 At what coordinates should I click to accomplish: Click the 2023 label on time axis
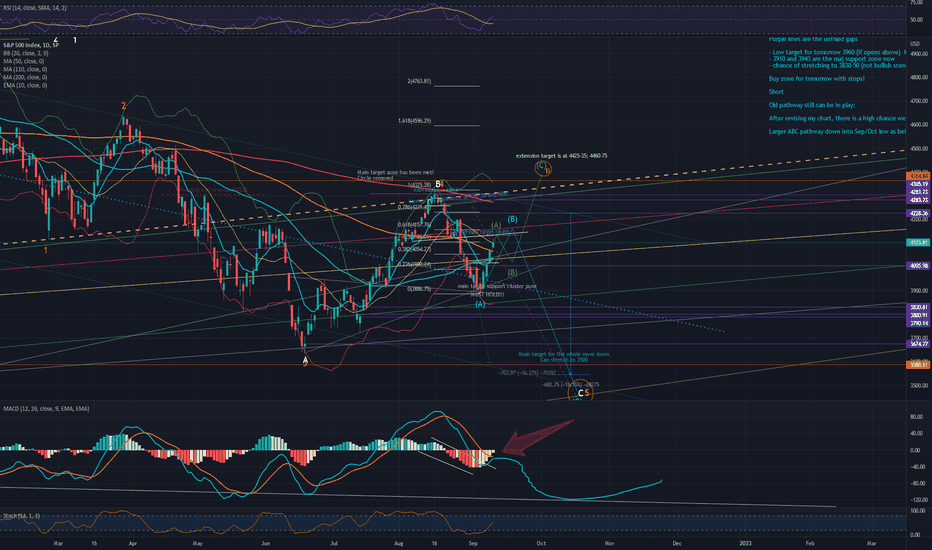[745, 543]
